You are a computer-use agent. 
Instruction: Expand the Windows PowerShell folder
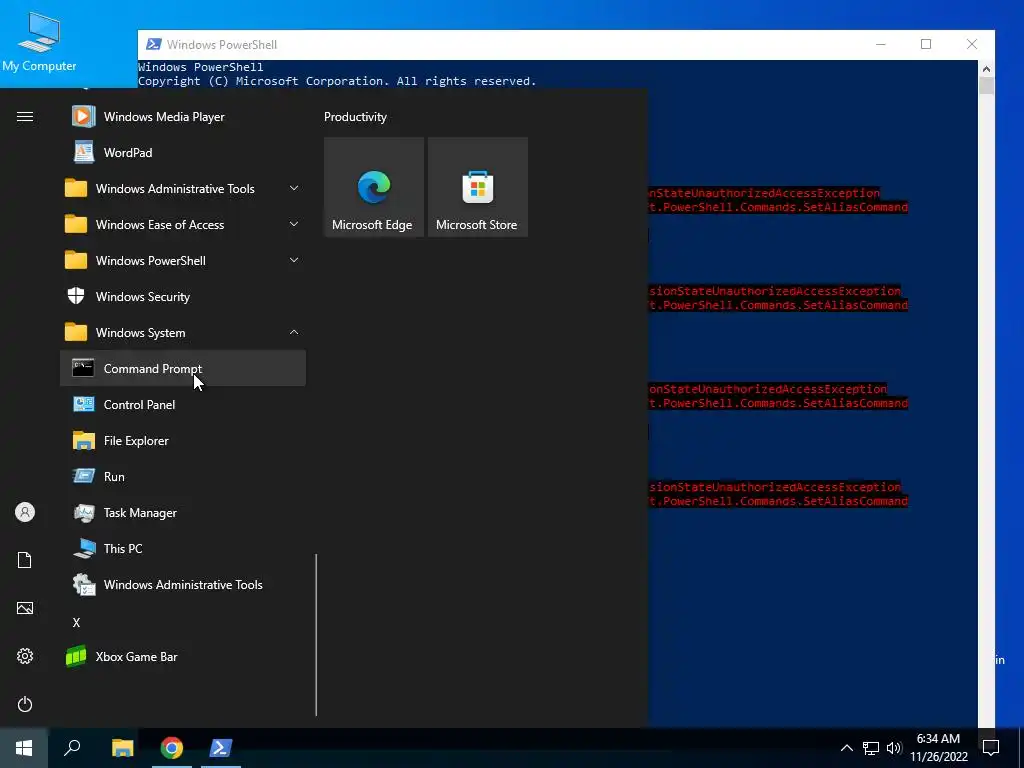[183, 261]
